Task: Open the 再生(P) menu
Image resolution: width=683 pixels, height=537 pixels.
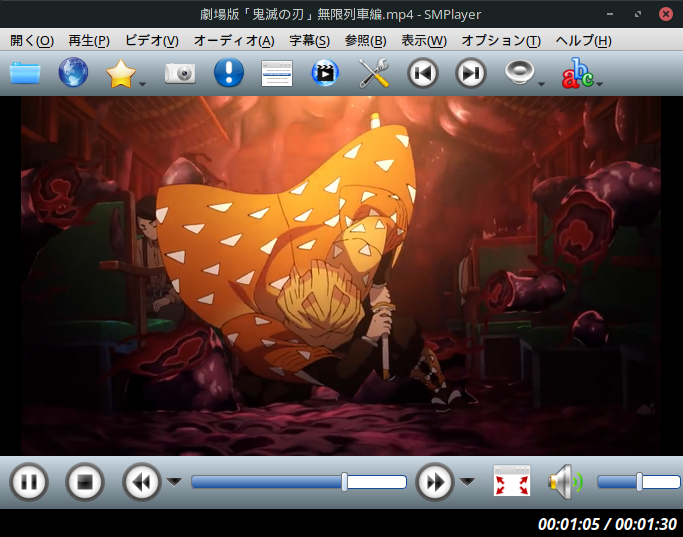Action: (89, 41)
